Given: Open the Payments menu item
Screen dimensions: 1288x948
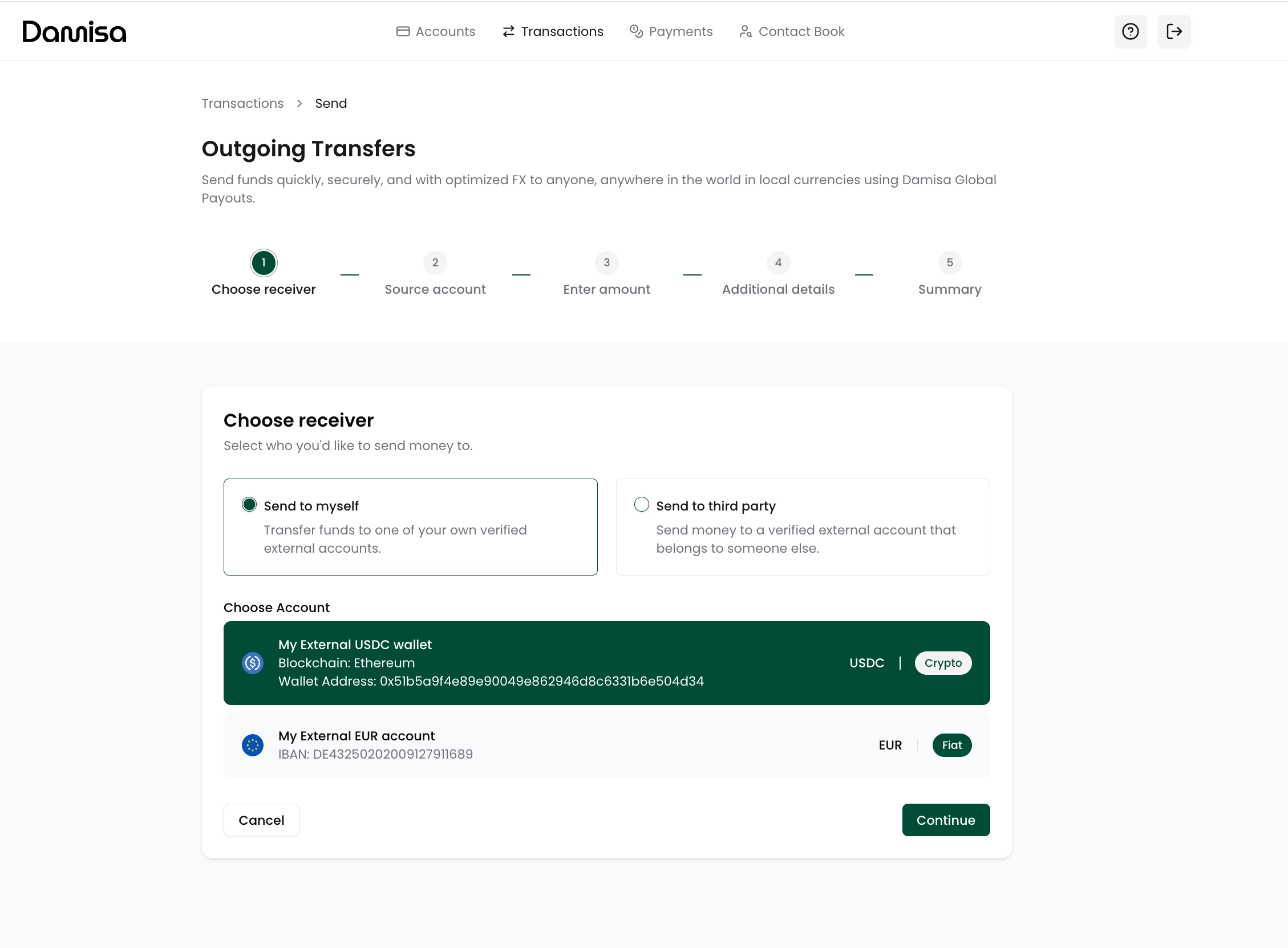Looking at the screenshot, I should [x=680, y=31].
